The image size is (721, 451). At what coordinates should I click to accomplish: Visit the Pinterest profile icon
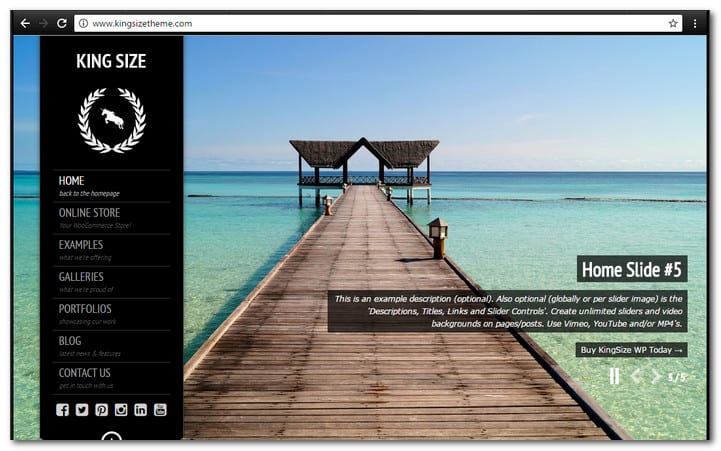click(101, 410)
